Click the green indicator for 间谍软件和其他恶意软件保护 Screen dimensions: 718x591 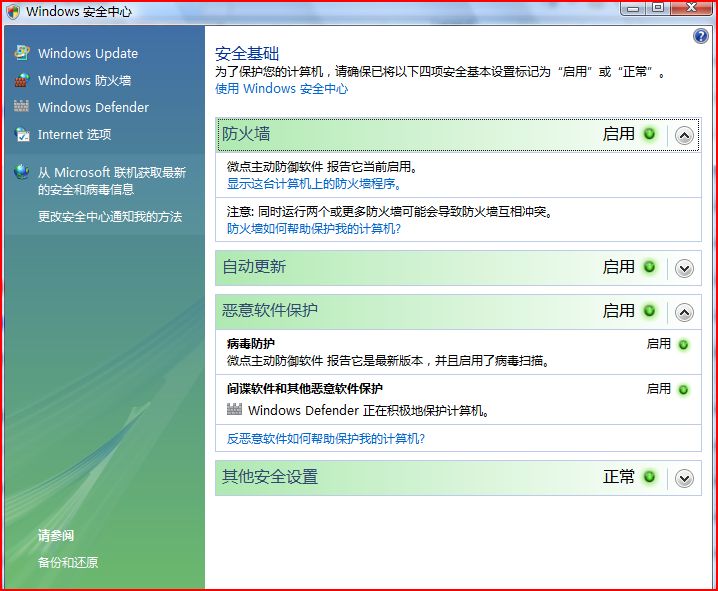(x=683, y=390)
